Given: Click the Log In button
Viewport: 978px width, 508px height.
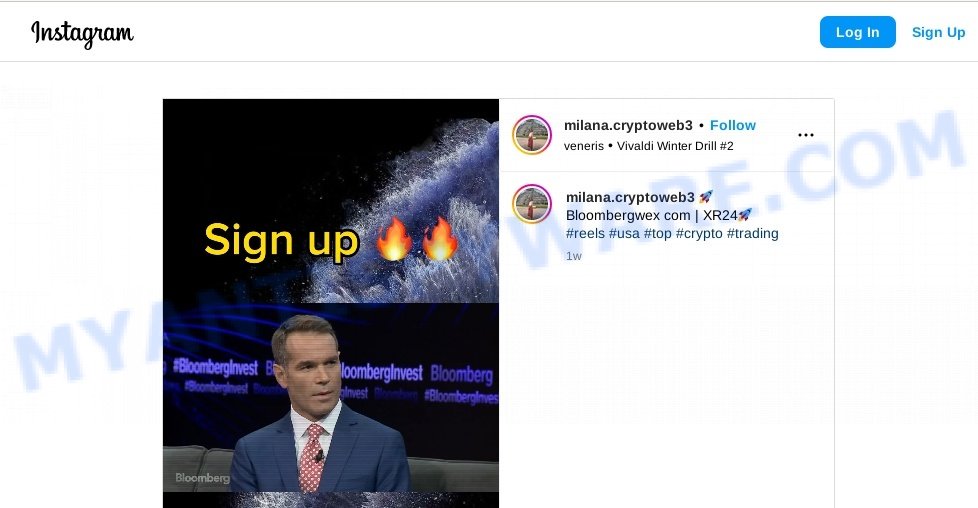Looking at the screenshot, I should pos(858,32).
